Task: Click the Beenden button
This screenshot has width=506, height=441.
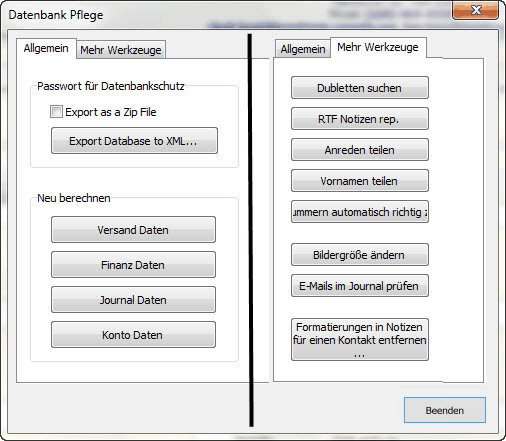Action: click(x=445, y=410)
